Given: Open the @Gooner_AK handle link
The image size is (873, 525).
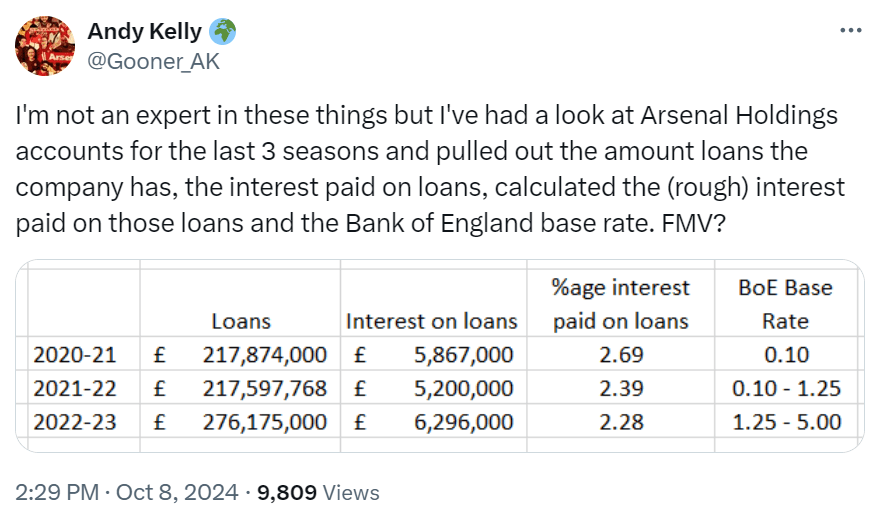Looking at the screenshot, I should pos(153,61).
